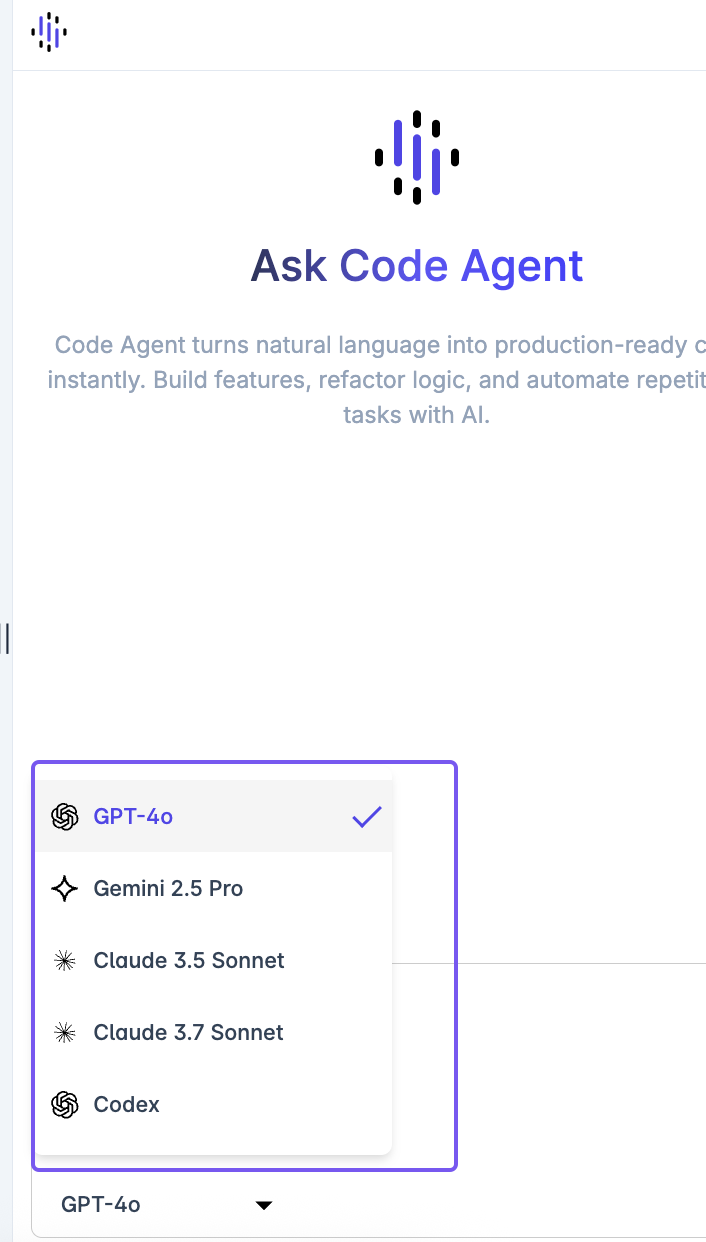Click the OpenAI icon beside Codex
Viewport: 706px width, 1242px height.
pos(65,1105)
